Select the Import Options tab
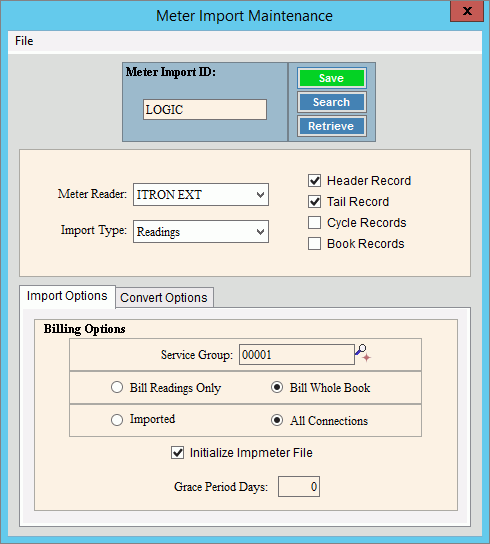The width and height of the screenshot is (490, 544). pyautogui.click(x=67, y=296)
